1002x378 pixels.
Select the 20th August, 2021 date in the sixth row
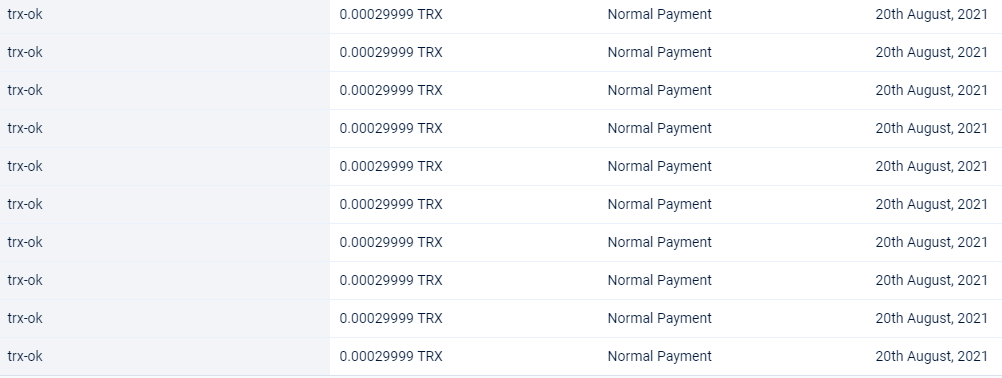(931, 204)
